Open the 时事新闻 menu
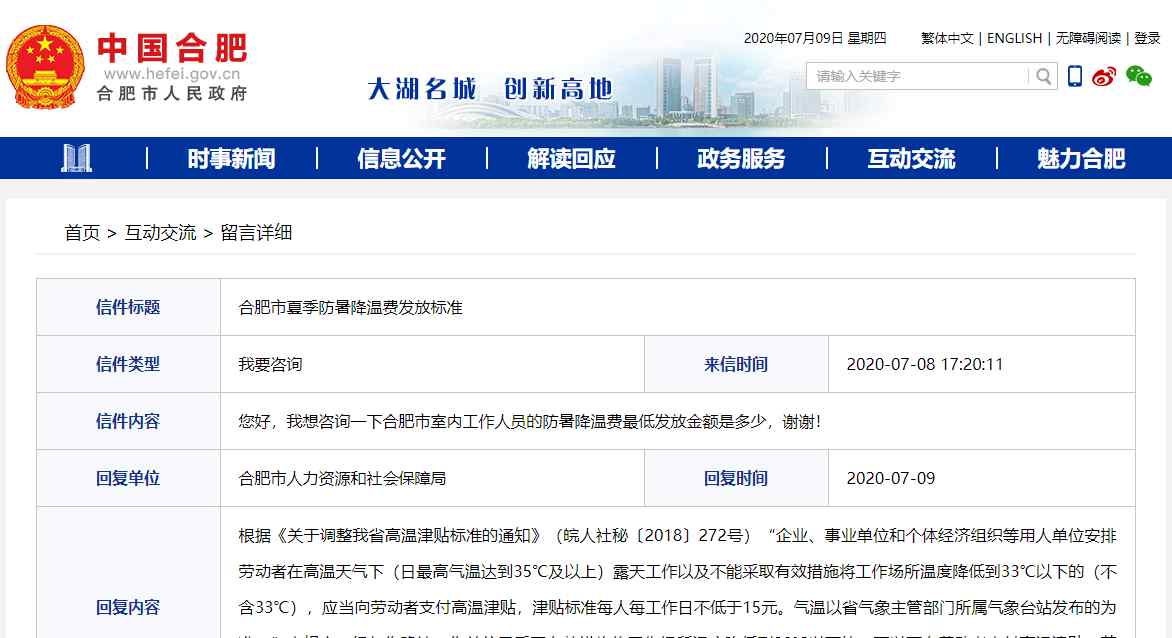1172x638 pixels. (x=232, y=158)
